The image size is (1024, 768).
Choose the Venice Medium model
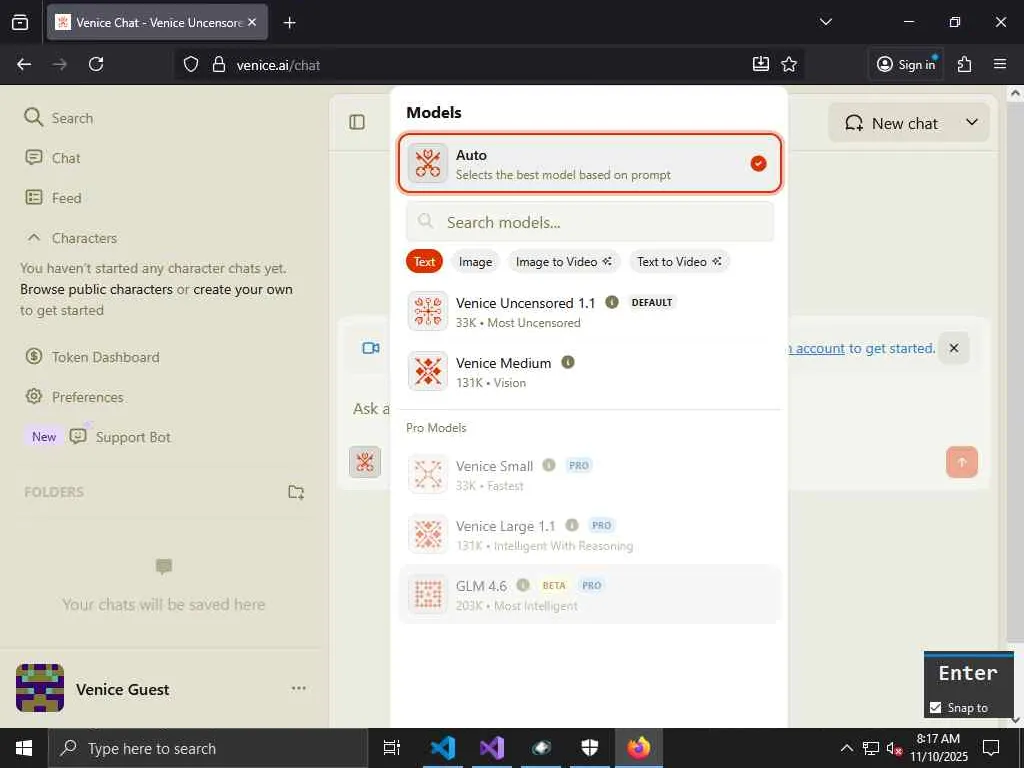coord(590,372)
